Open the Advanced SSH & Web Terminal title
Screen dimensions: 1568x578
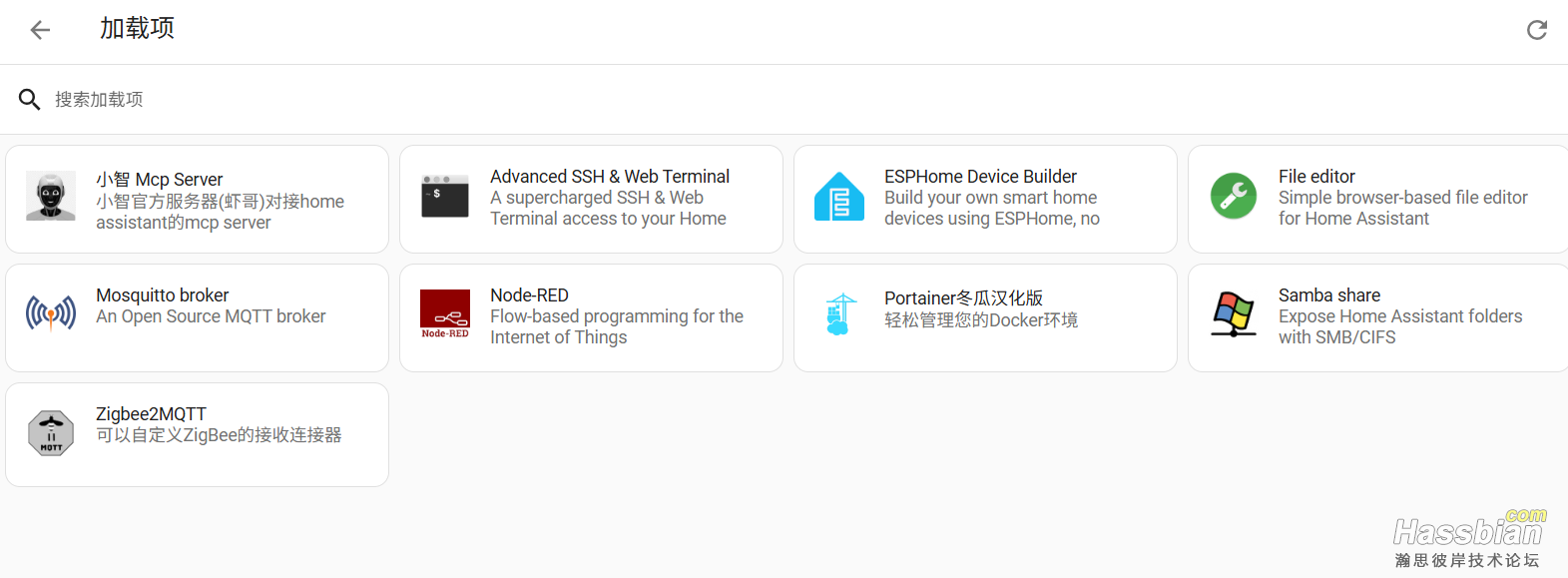click(x=610, y=177)
